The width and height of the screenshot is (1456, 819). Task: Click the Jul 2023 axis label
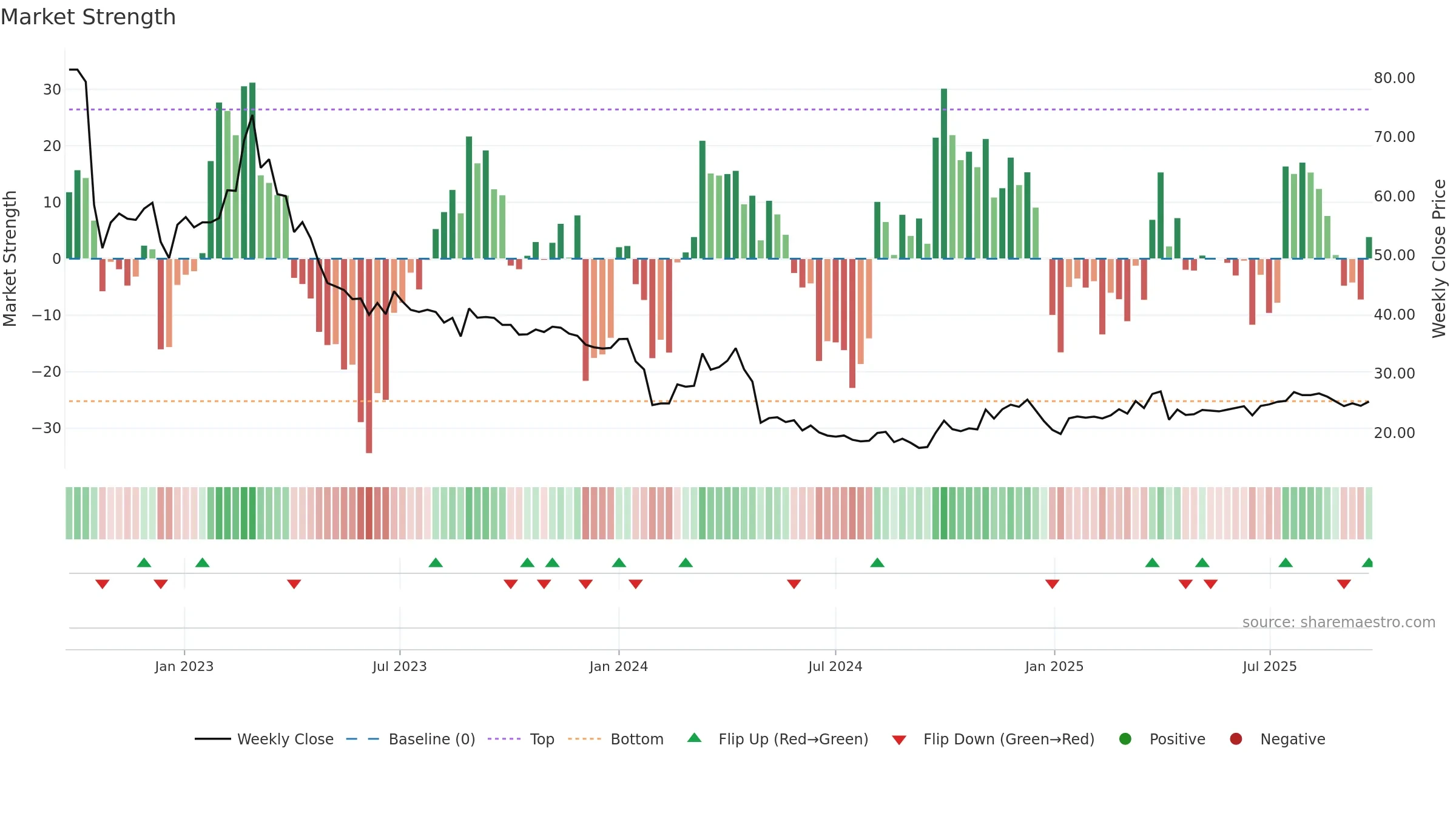[x=400, y=667]
